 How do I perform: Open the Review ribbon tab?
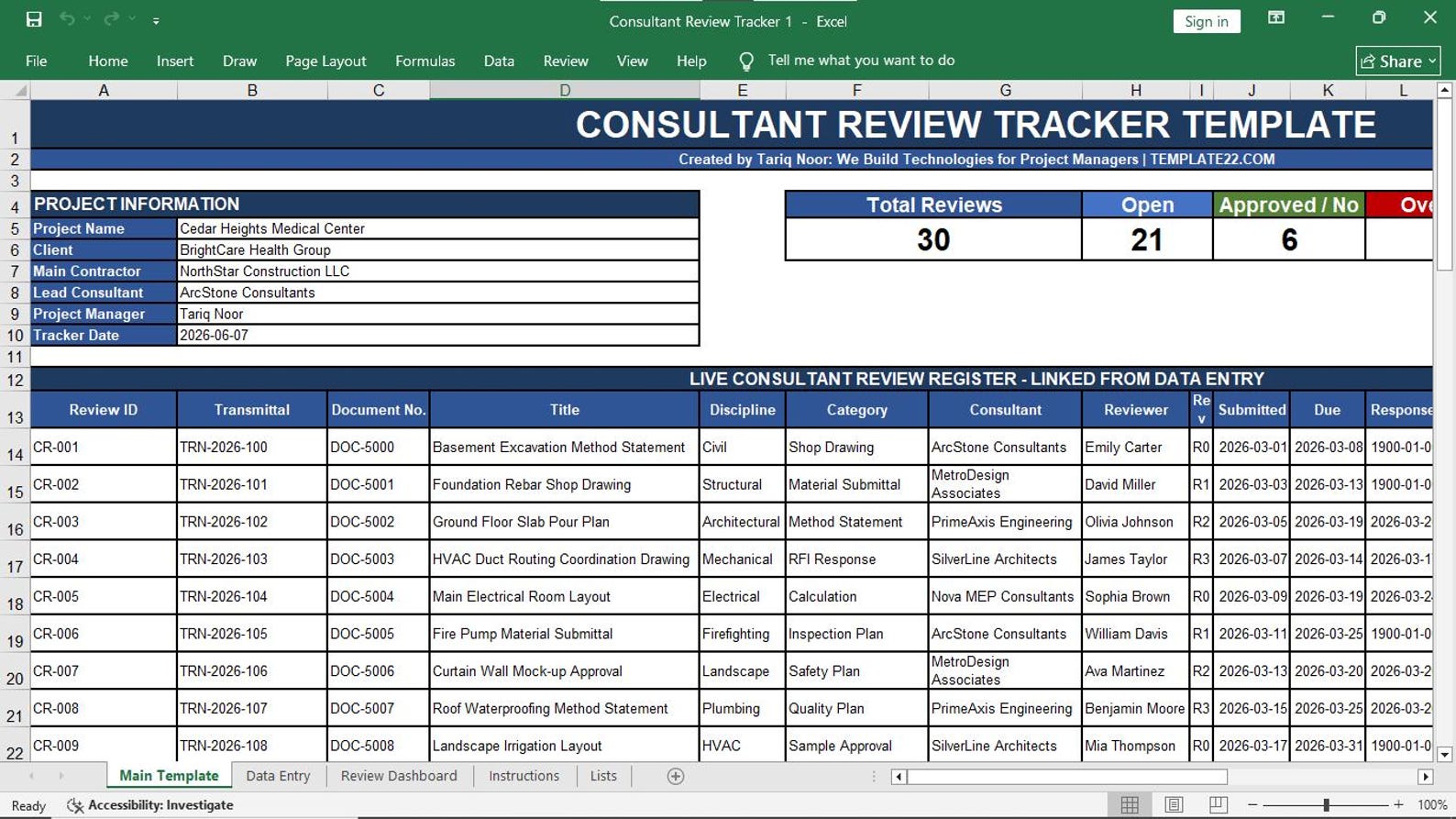pyautogui.click(x=566, y=61)
